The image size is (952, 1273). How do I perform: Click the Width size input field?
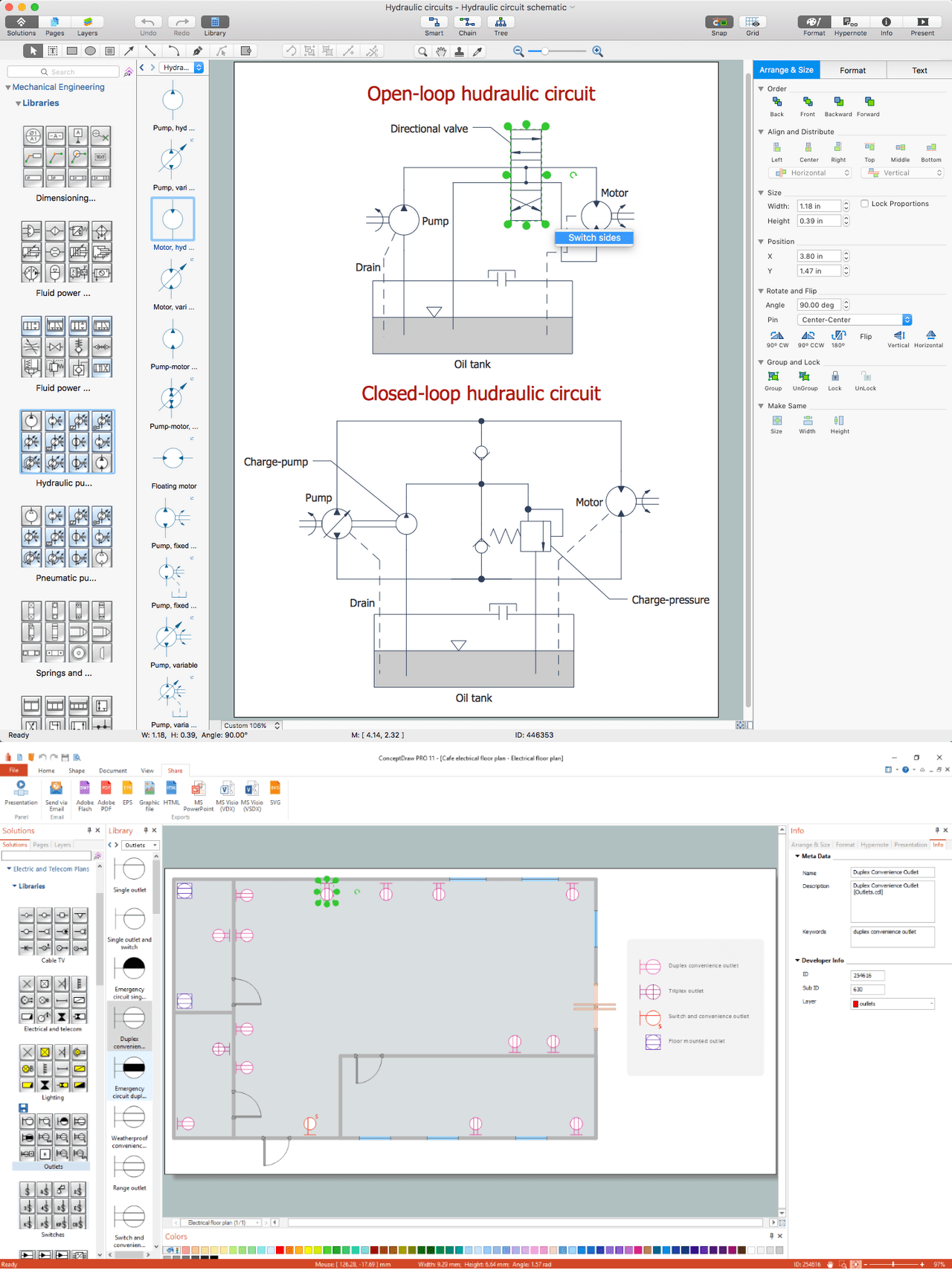[818, 206]
